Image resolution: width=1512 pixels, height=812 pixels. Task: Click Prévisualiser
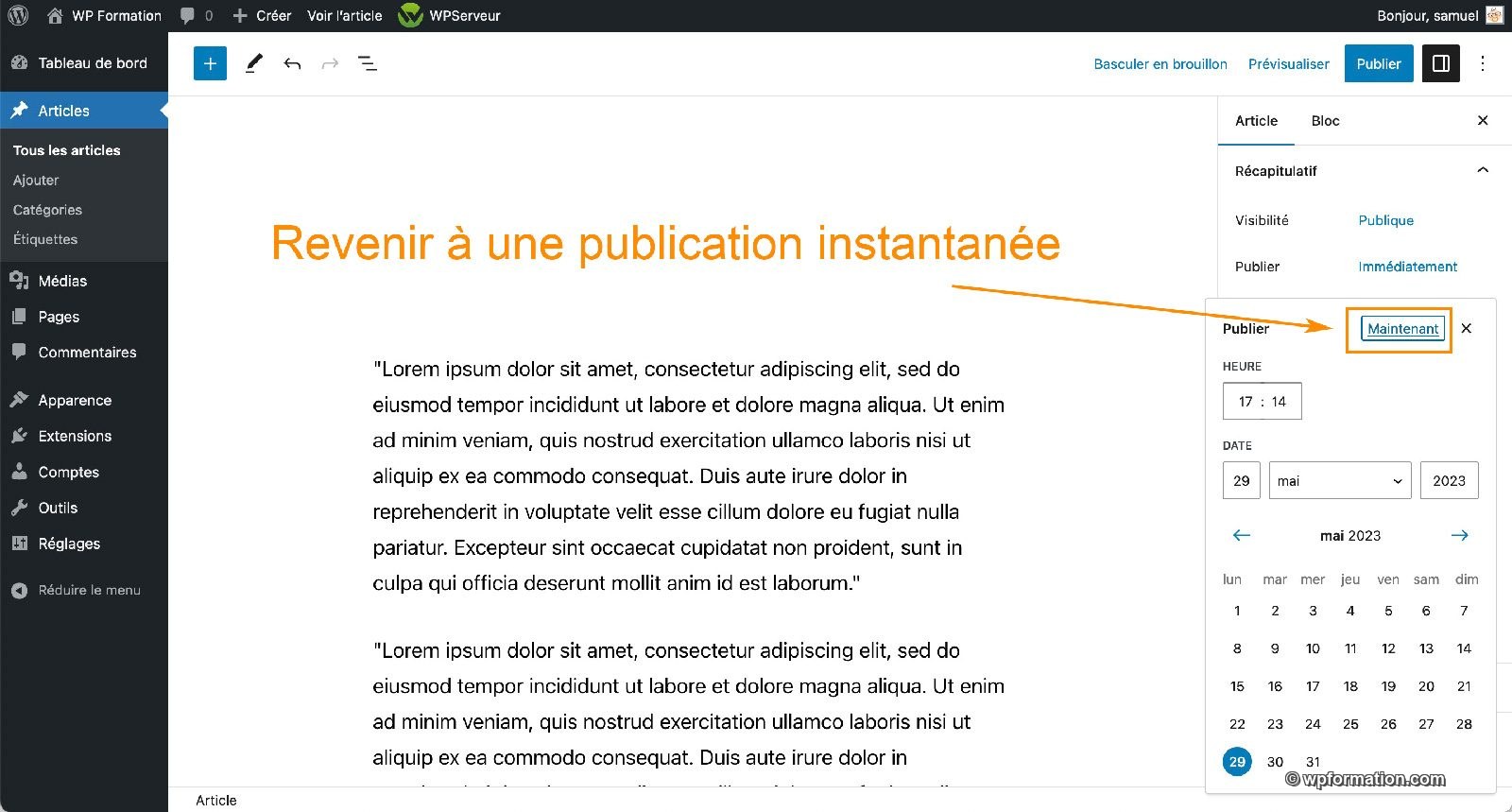[1288, 64]
